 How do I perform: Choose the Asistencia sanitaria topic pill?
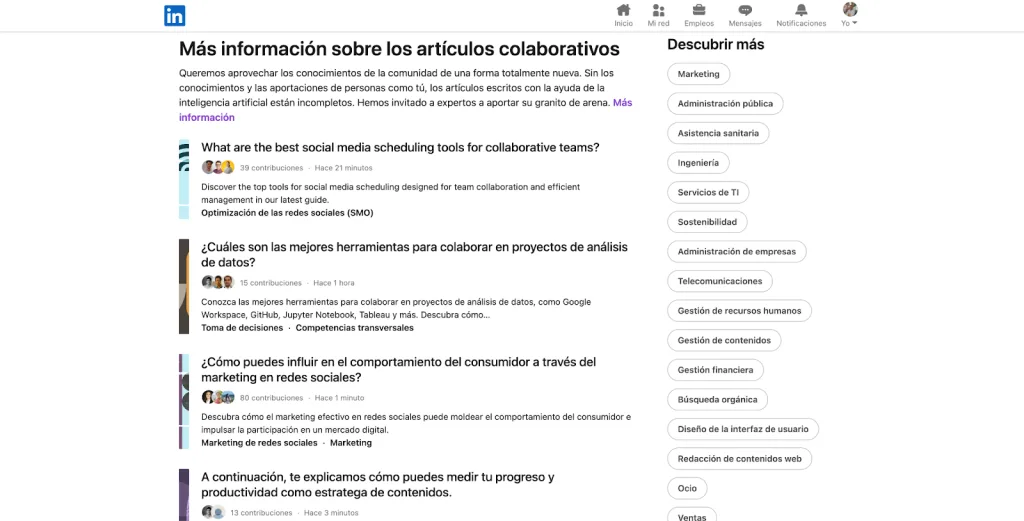pos(718,133)
